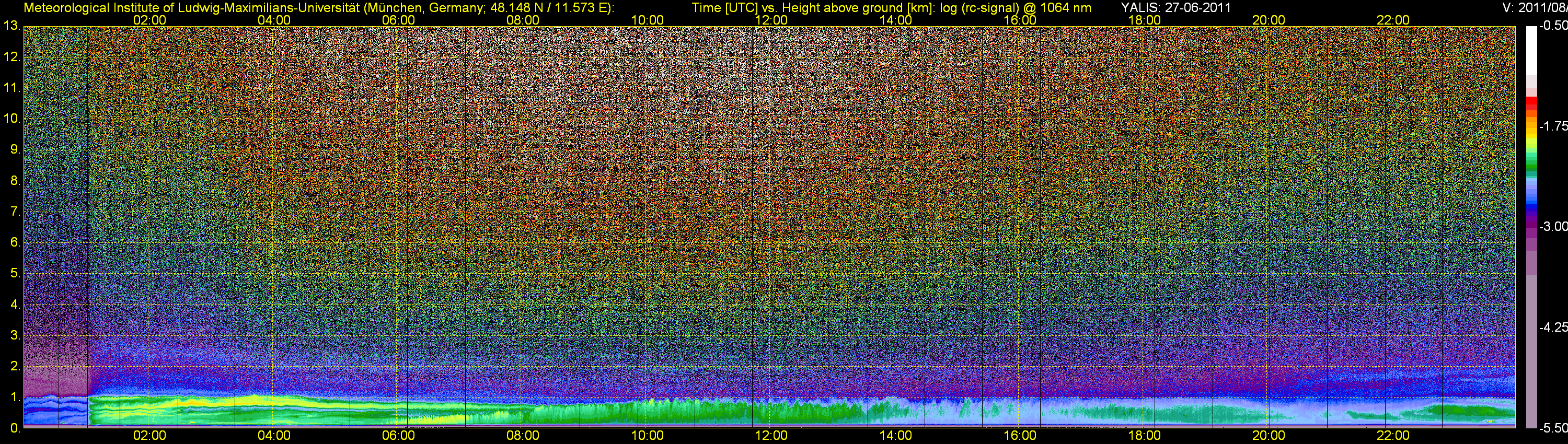Select the 16:00 label on the bottom axis

(1020, 436)
